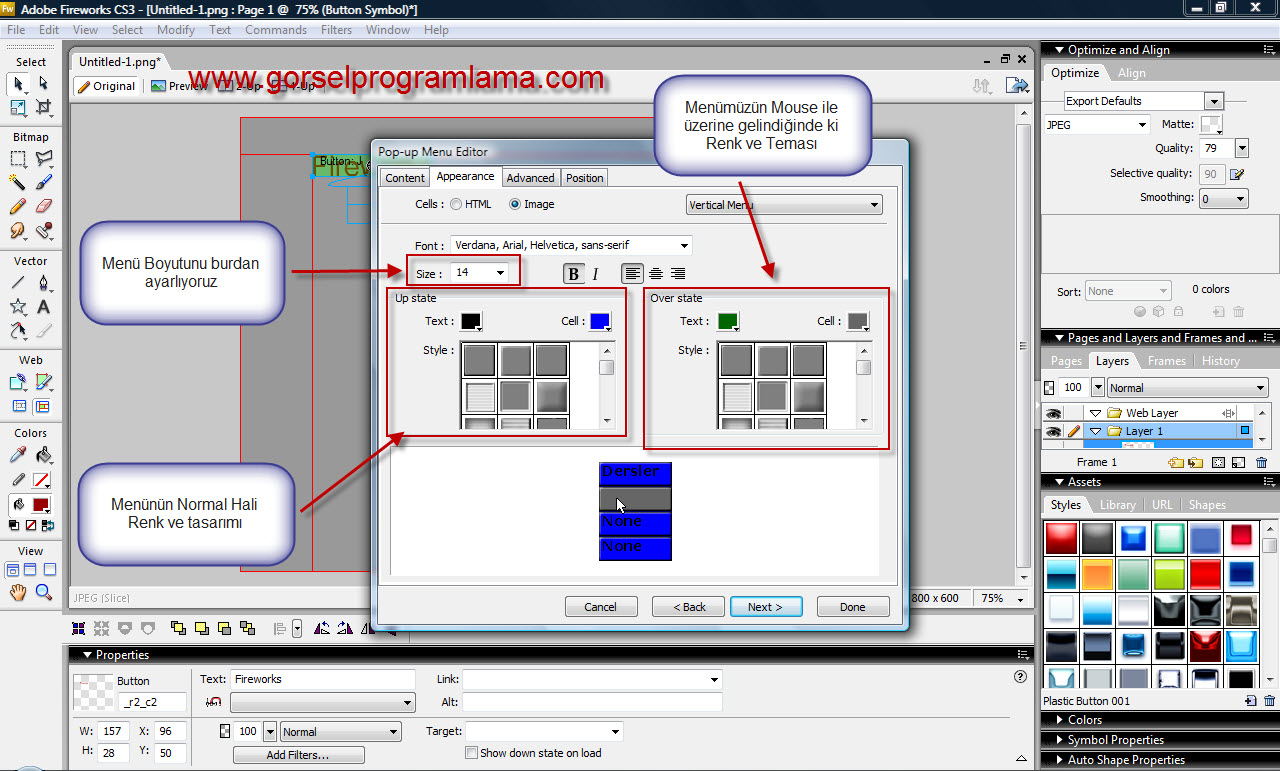Open the Up state Cell color swatch
The image size is (1280, 771).
pyautogui.click(x=600, y=322)
